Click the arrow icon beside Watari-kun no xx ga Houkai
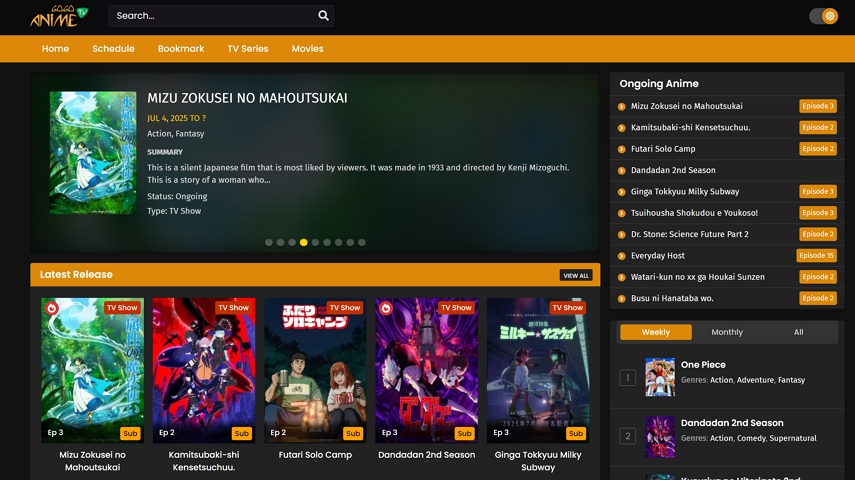 (622, 277)
